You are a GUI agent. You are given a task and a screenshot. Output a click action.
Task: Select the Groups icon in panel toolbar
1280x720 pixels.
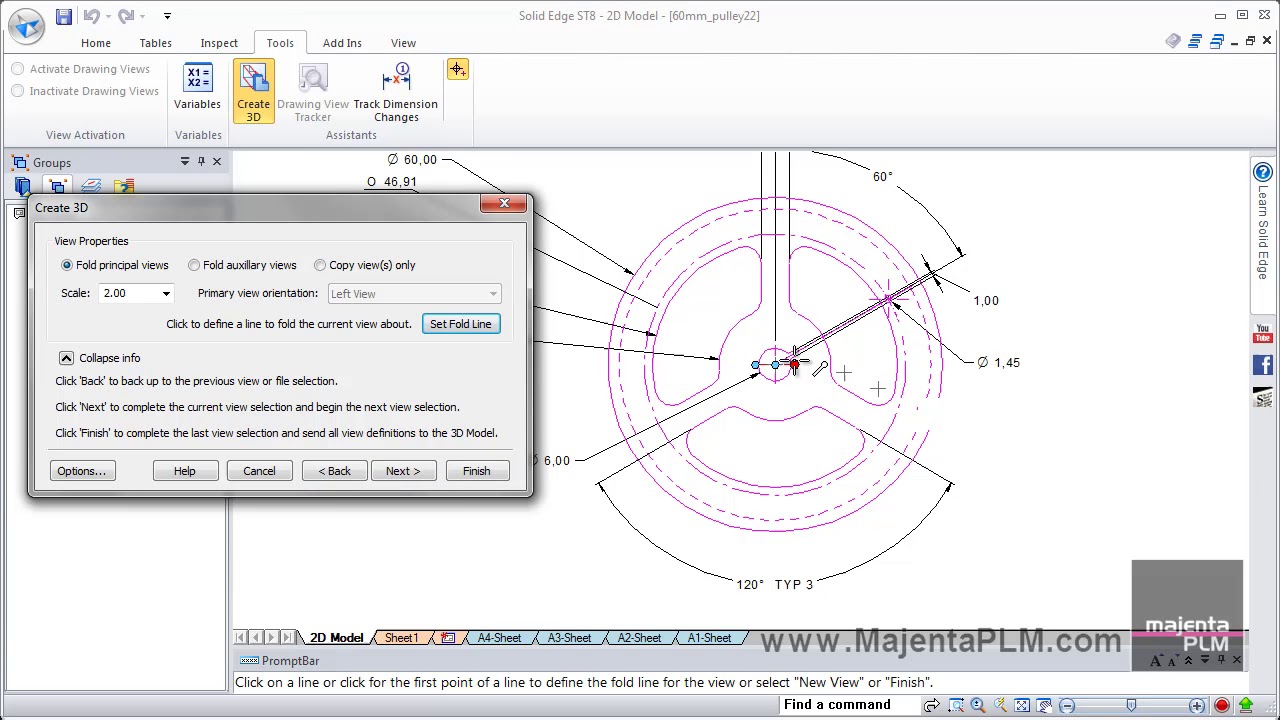(57, 186)
